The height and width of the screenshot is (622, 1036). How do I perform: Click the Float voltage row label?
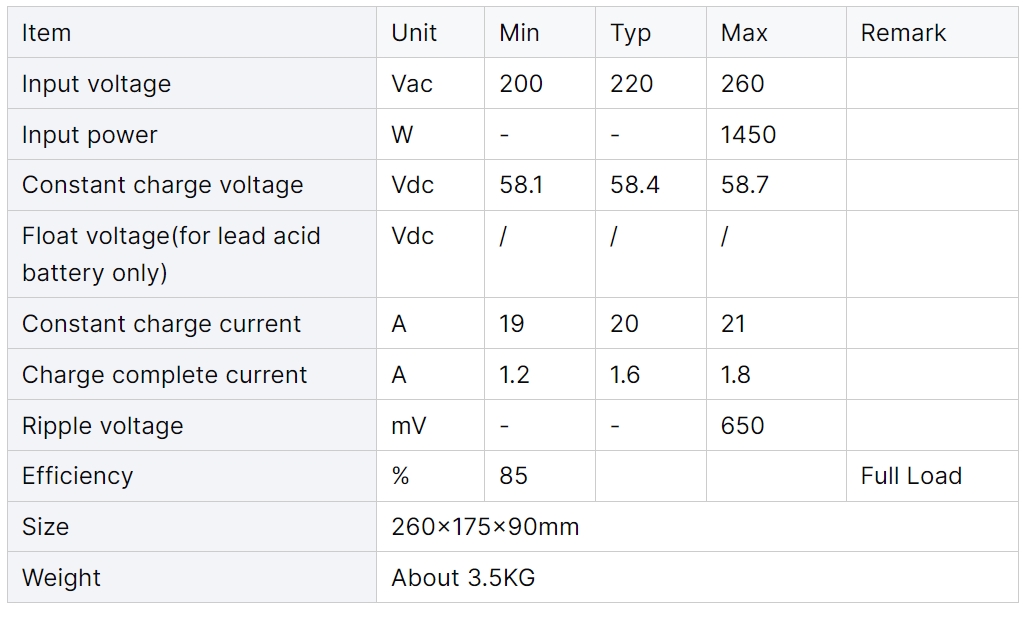(171, 254)
